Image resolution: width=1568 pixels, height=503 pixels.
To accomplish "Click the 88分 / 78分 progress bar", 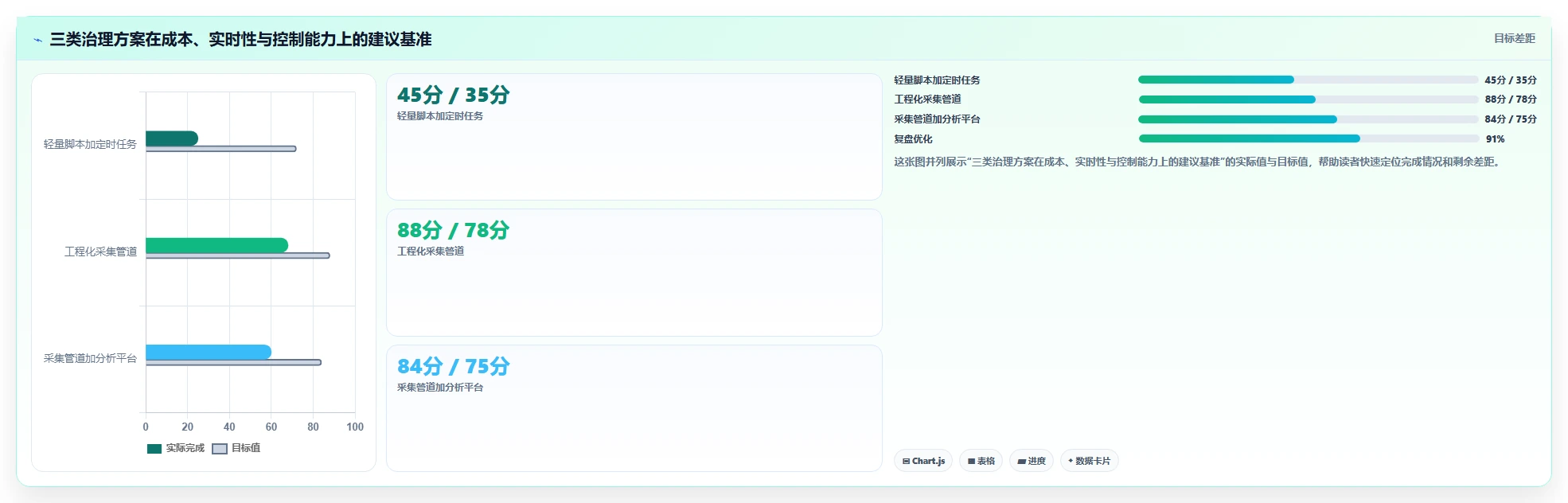I will 1308,99.
